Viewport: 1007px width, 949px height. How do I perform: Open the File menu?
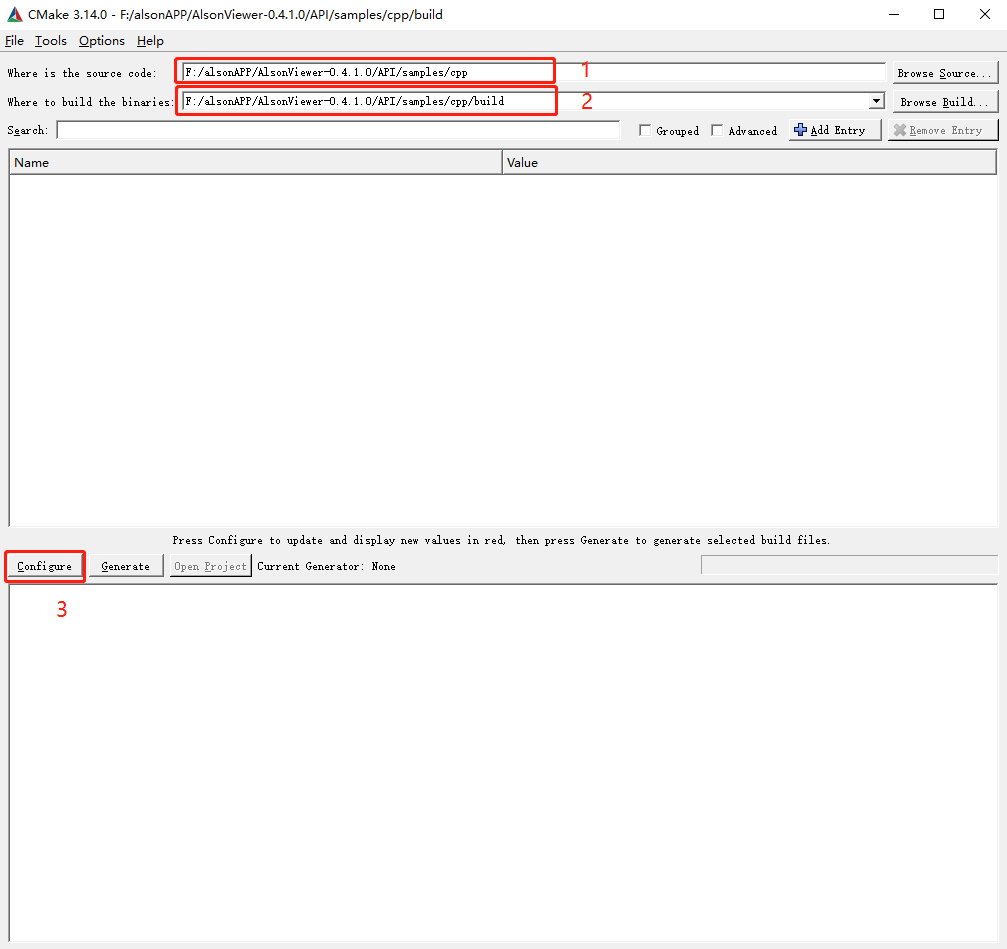pos(14,41)
